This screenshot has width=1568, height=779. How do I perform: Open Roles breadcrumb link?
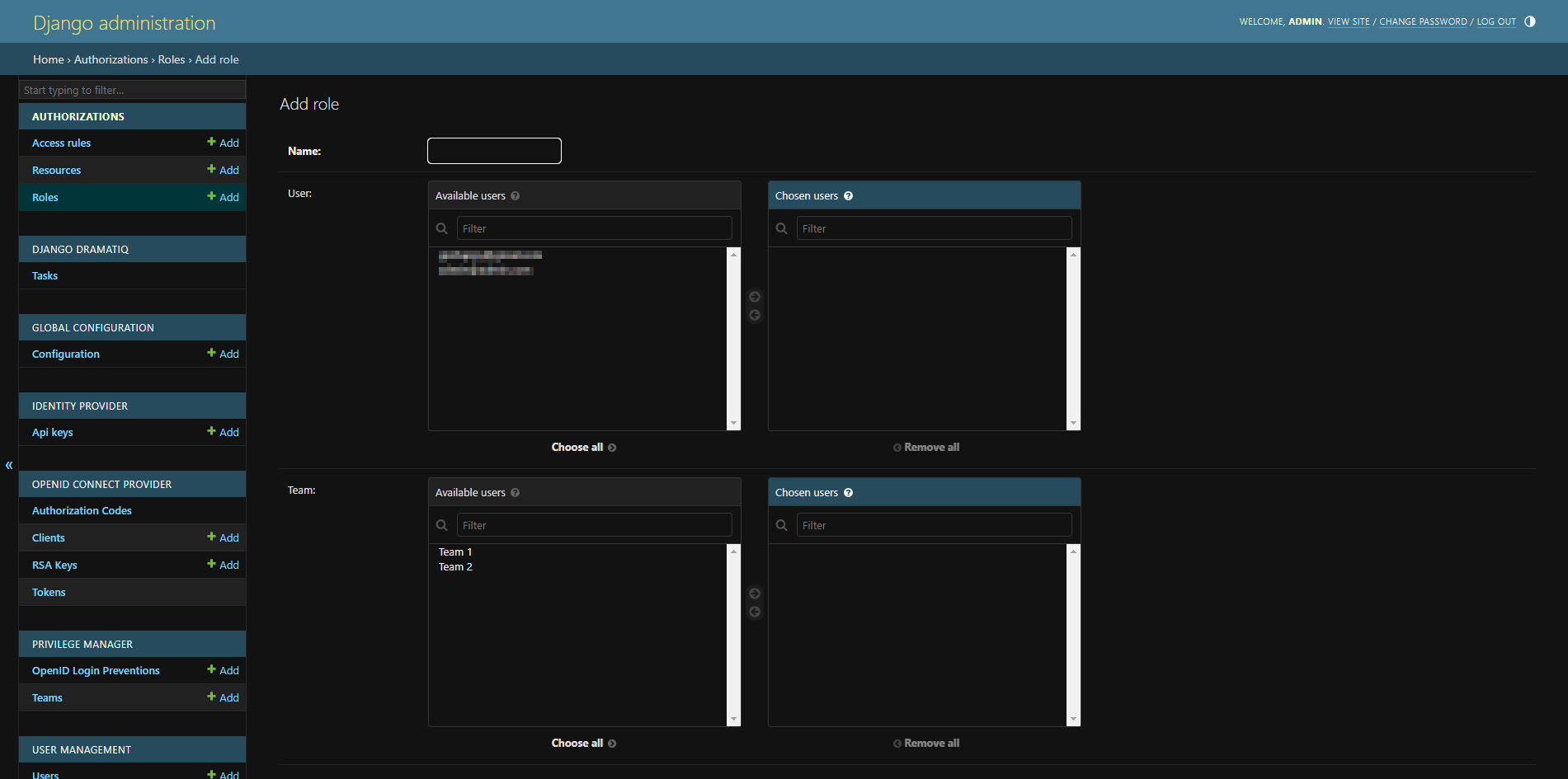[172, 59]
